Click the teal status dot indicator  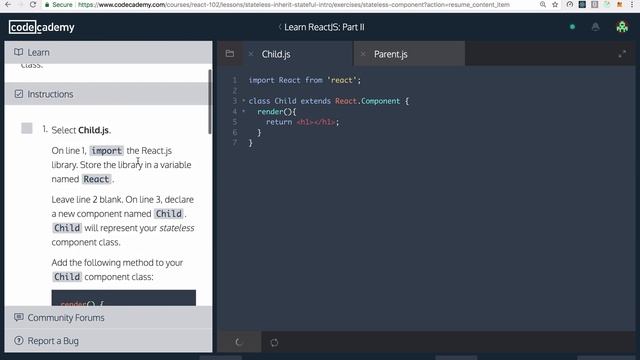tap(572, 27)
